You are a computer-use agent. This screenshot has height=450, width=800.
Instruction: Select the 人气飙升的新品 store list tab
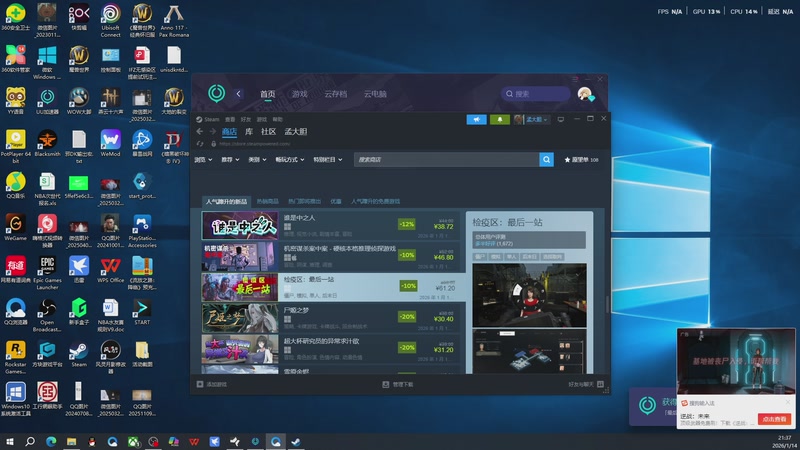coord(227,202)
